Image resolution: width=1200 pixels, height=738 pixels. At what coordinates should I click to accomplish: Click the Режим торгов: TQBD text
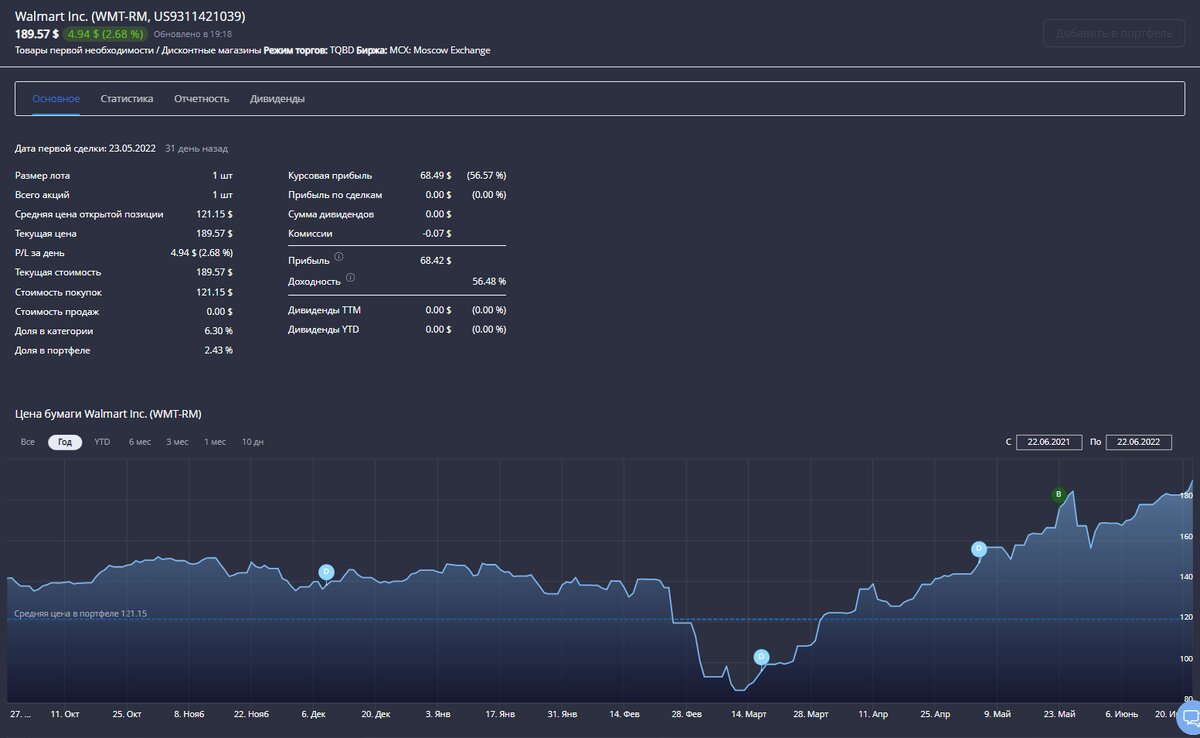tap(308, 50)
